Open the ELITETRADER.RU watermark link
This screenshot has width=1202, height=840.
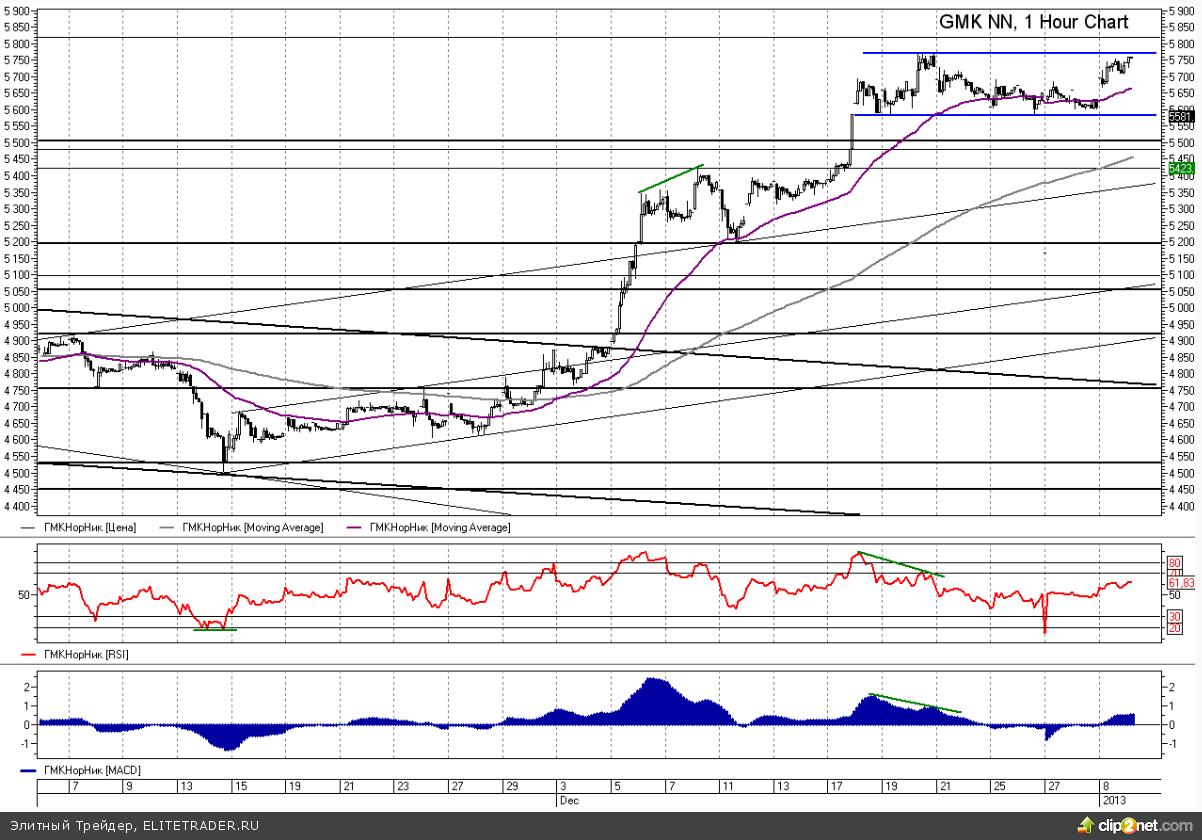click(202, 826)
